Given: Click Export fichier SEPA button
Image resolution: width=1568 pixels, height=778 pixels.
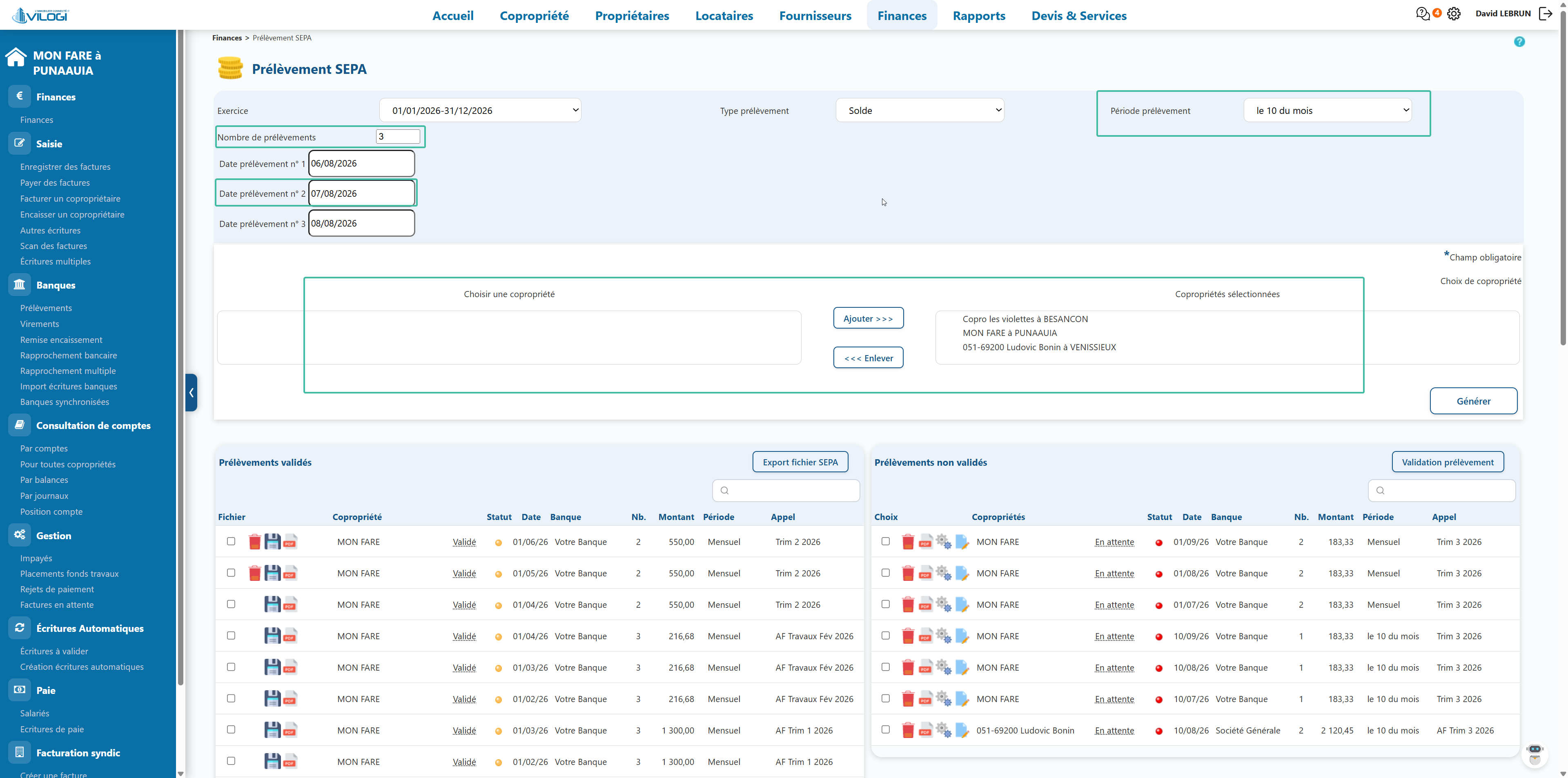Looking at the screenshot, I should [800, 462].
